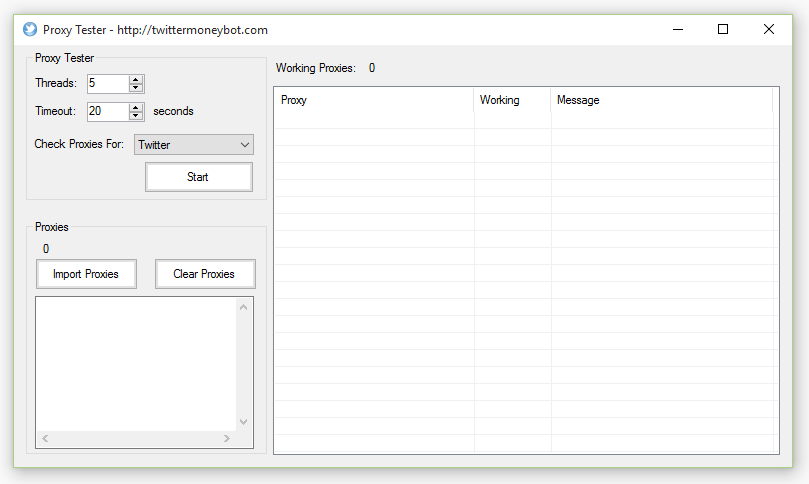Image resolution: width=809 pixels, height=484 pixels.
Task: Minimize the Proxy Tester window
Action: [678, 29]
